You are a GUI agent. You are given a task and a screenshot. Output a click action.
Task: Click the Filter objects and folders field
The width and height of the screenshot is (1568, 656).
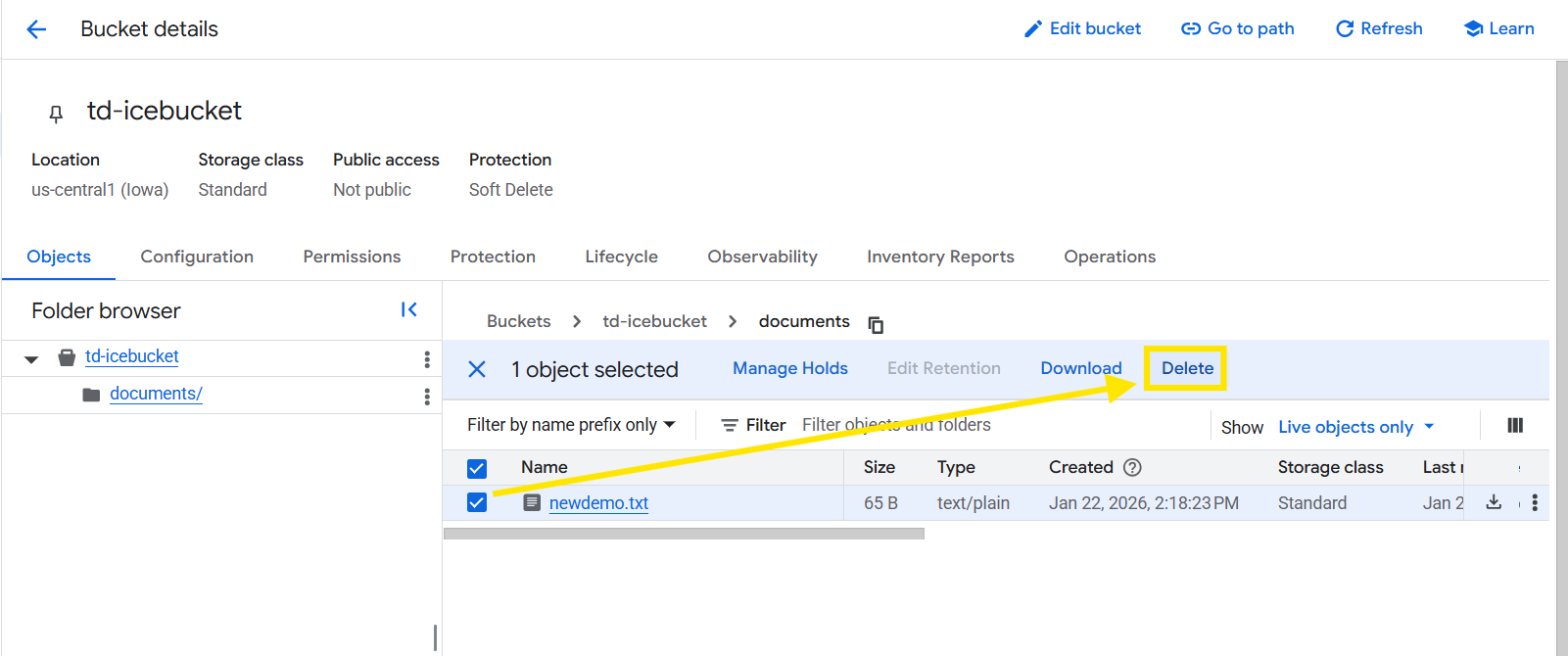click(x=979, y=425)
